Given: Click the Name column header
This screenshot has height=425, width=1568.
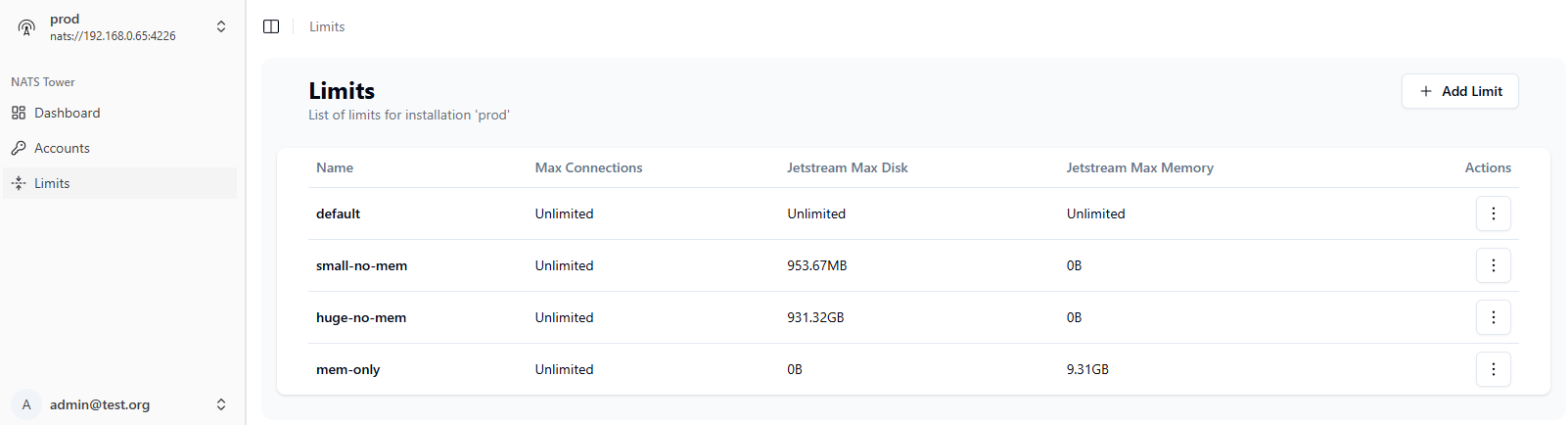Looking at the screenshot, I should pos(335,167).
